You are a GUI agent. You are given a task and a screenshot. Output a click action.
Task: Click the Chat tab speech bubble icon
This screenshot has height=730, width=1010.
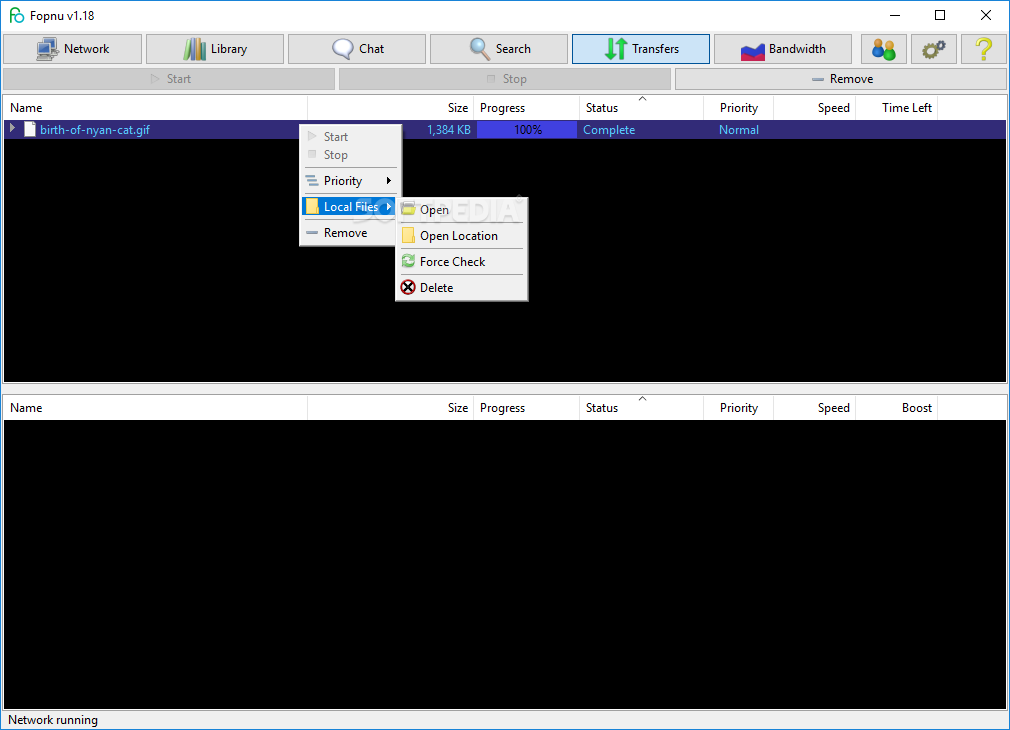[x=343, y=49]
